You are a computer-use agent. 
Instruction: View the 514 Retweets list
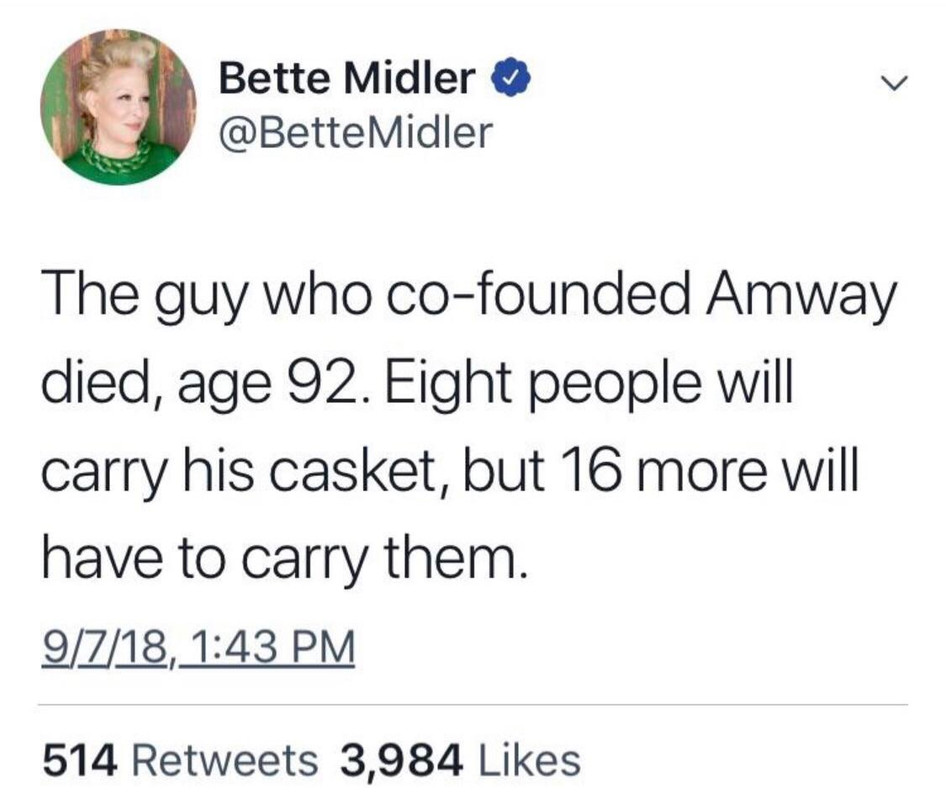point(180,760)
